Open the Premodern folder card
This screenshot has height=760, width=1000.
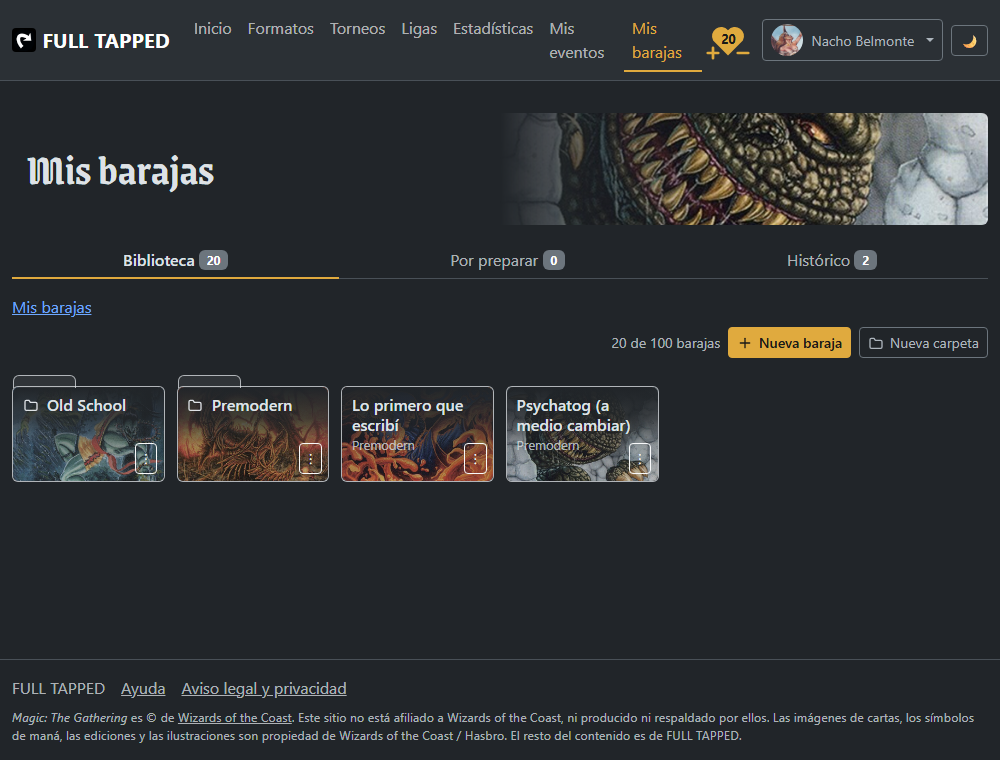253,434
